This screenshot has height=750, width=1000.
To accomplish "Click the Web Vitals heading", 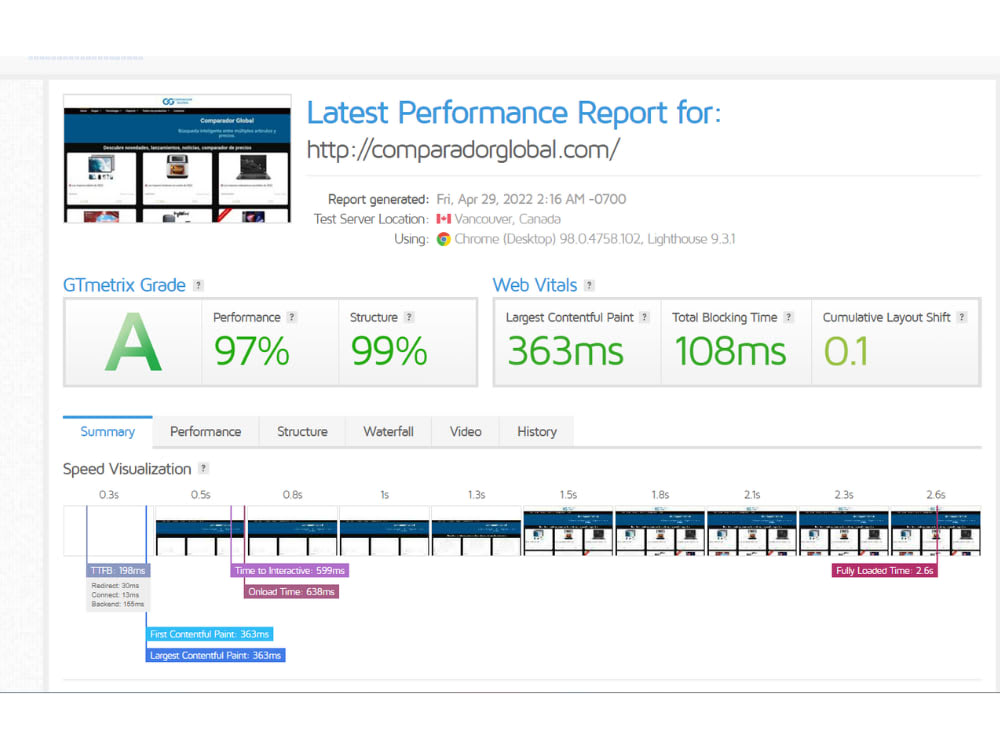I will [x=534, y=285].
